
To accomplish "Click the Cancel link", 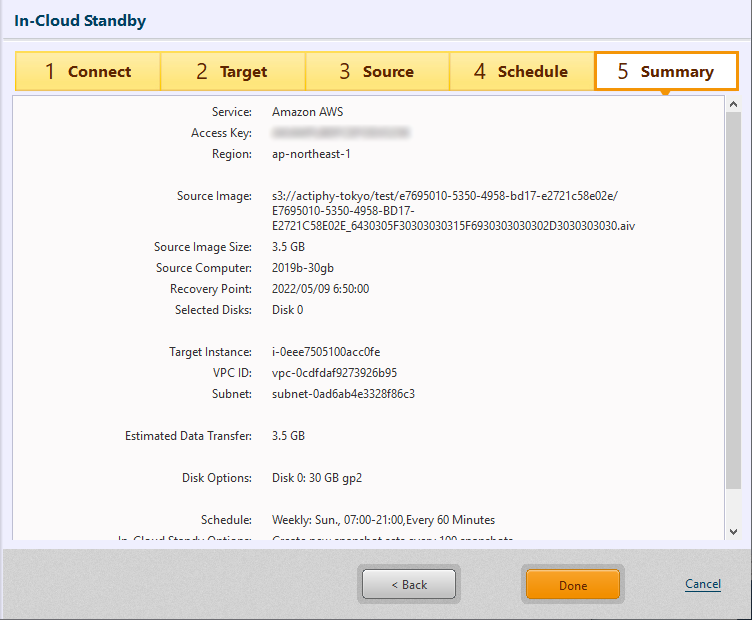I will coord(702,584).
